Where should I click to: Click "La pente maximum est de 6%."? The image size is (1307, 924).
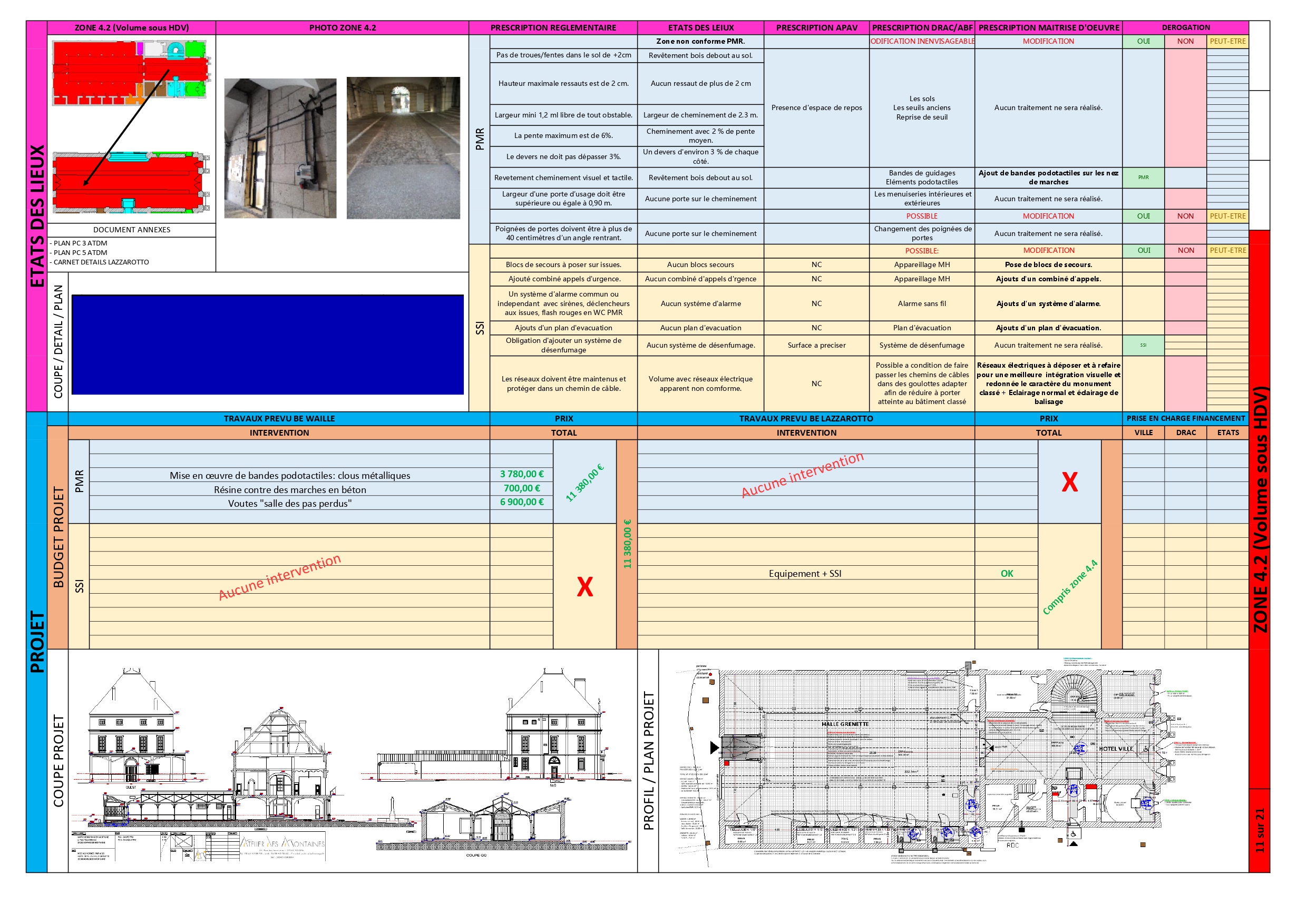tap(563, 135)
